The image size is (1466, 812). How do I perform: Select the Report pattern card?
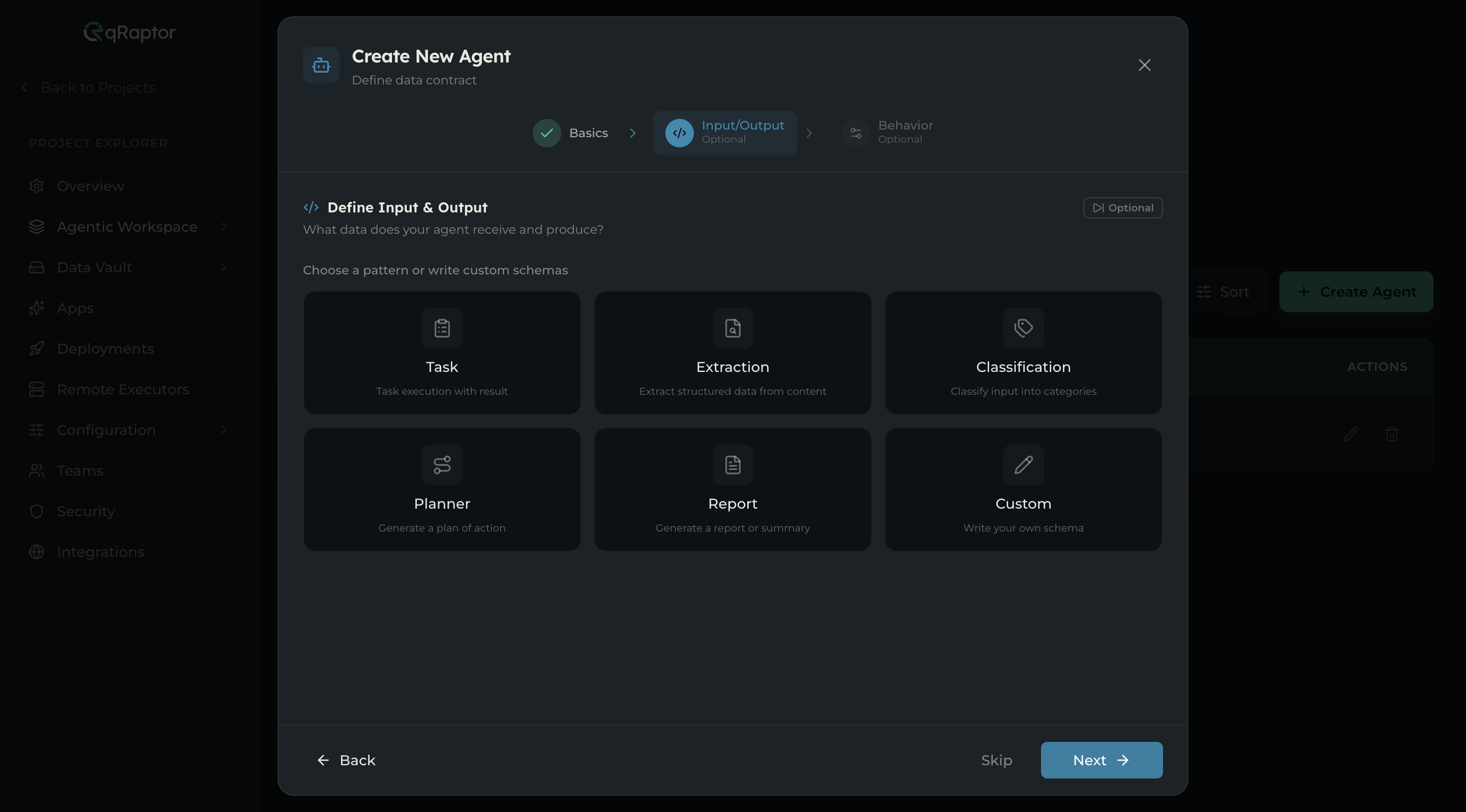[733, 489]
